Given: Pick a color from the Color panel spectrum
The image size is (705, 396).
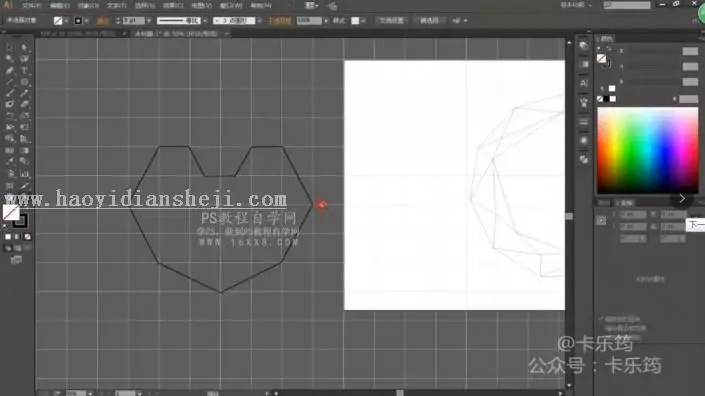Looking at the screenshot, I should (647, 150).
